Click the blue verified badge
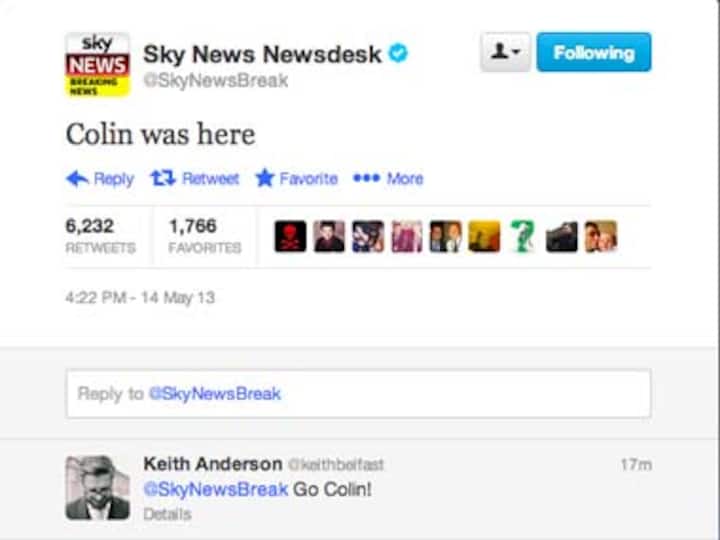720x540 pixels. point(398,54)
